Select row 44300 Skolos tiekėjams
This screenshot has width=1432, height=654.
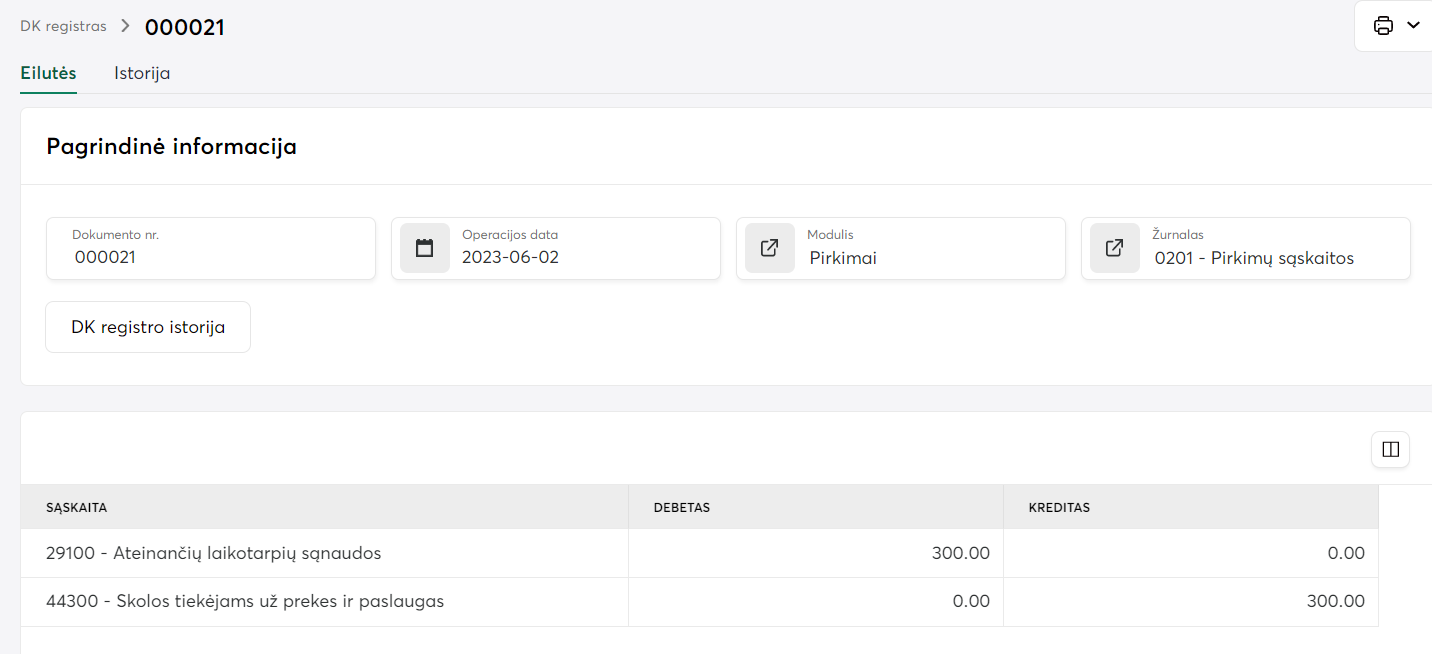[245, 602]
